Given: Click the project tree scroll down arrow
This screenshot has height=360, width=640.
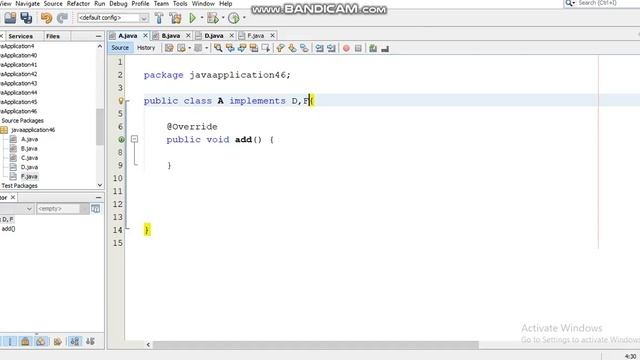Looking at the screenshot, I should 100,185.
